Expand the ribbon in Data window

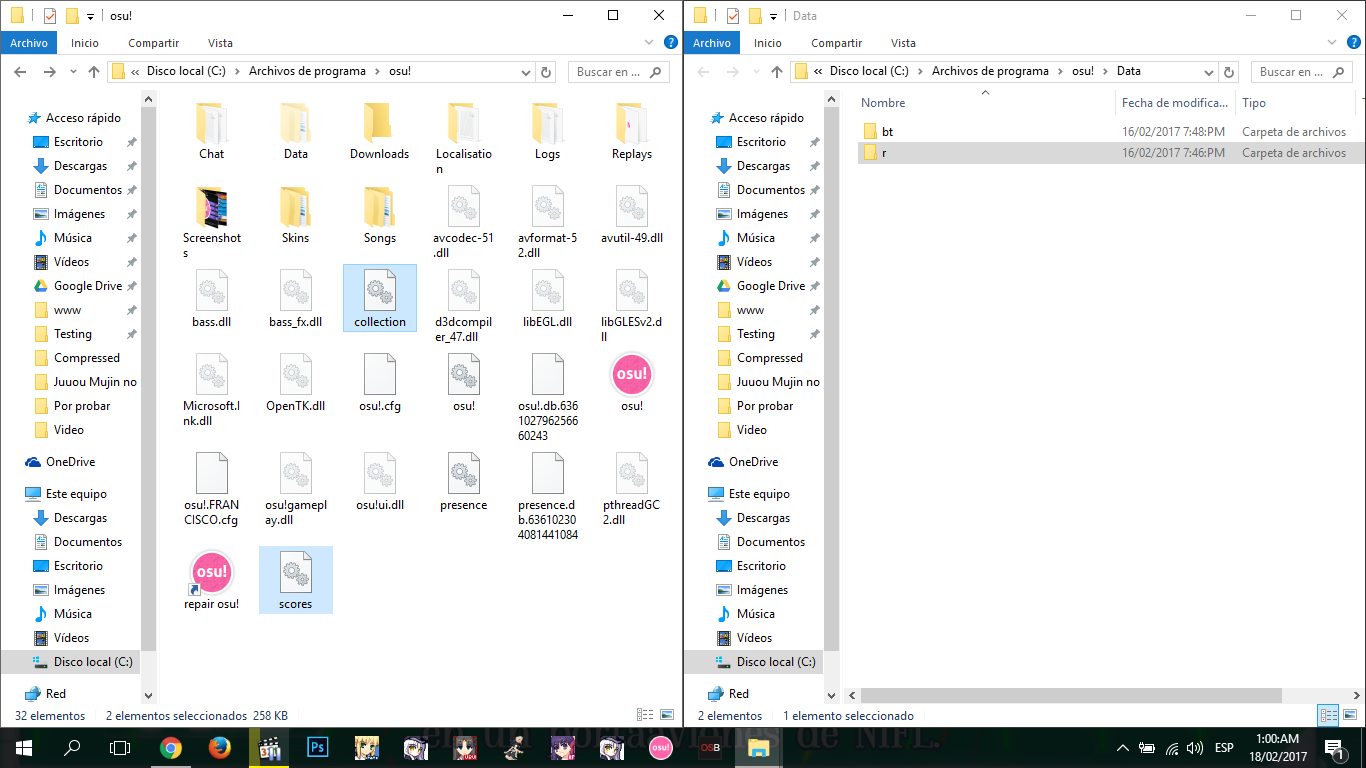point(1331,43)
